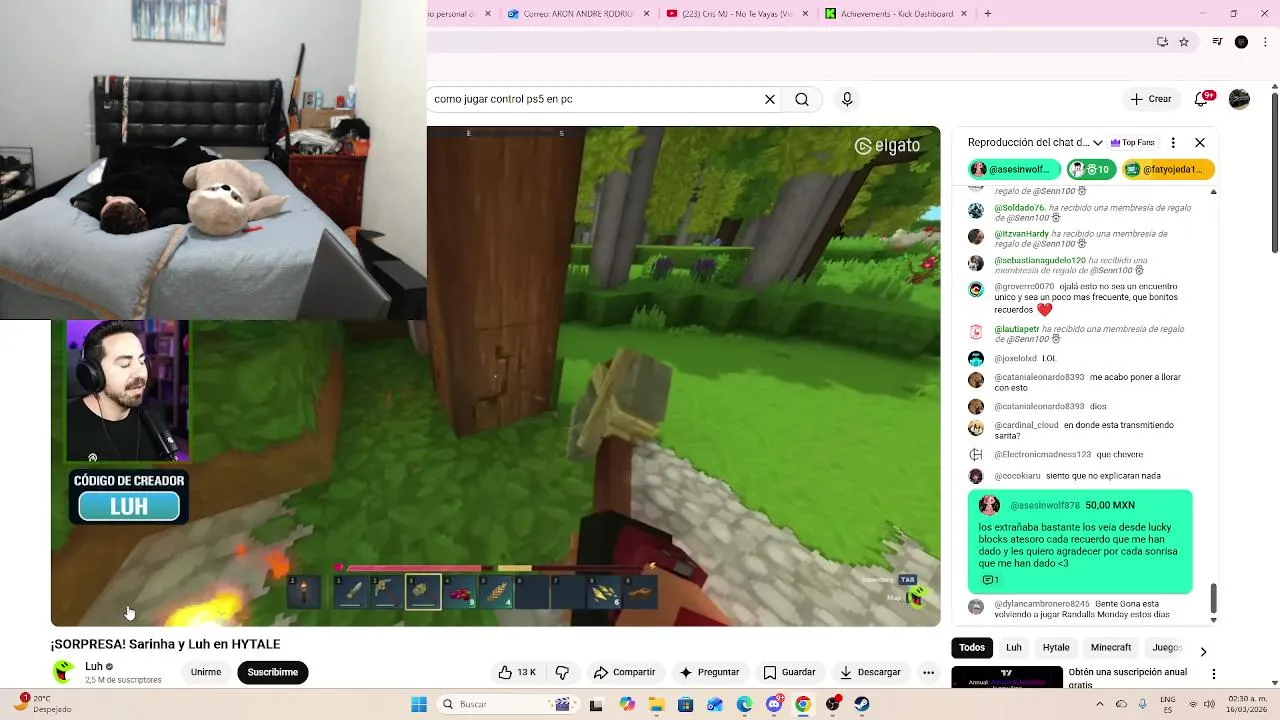Open the Chrome three-dot menu
This screenshot has height=720, width=1280.
1266,42
